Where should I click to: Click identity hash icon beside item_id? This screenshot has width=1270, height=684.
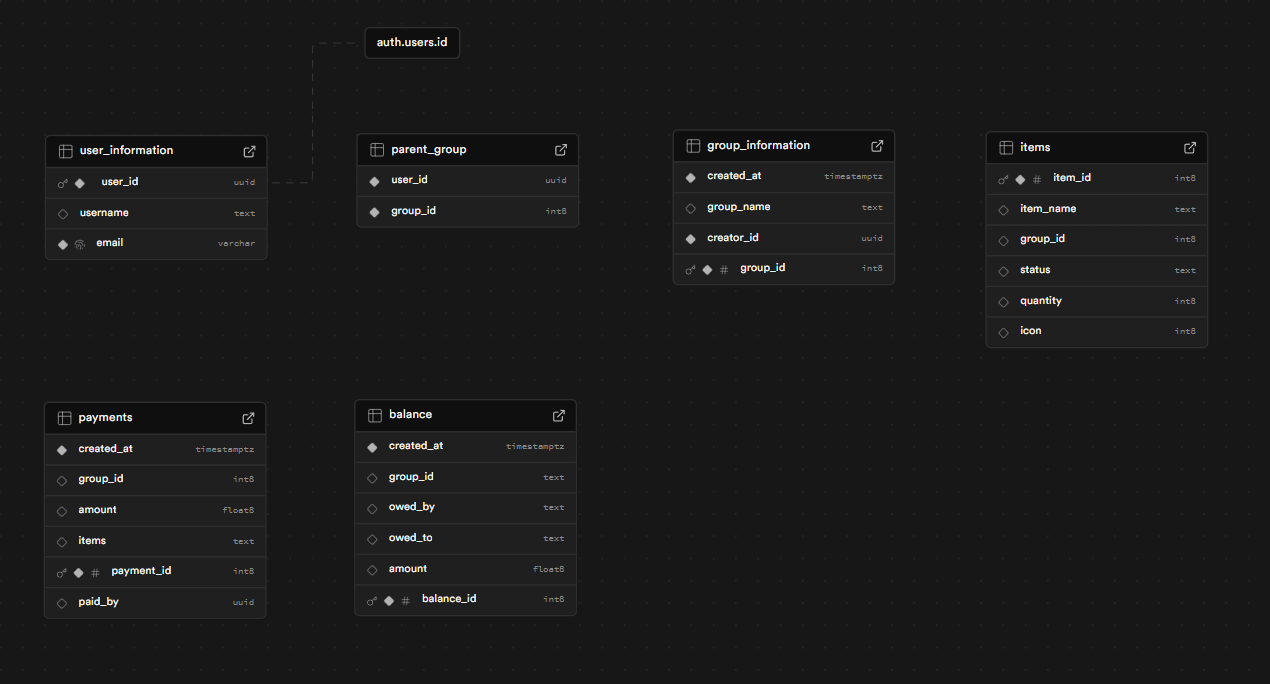coord(1037,179)
